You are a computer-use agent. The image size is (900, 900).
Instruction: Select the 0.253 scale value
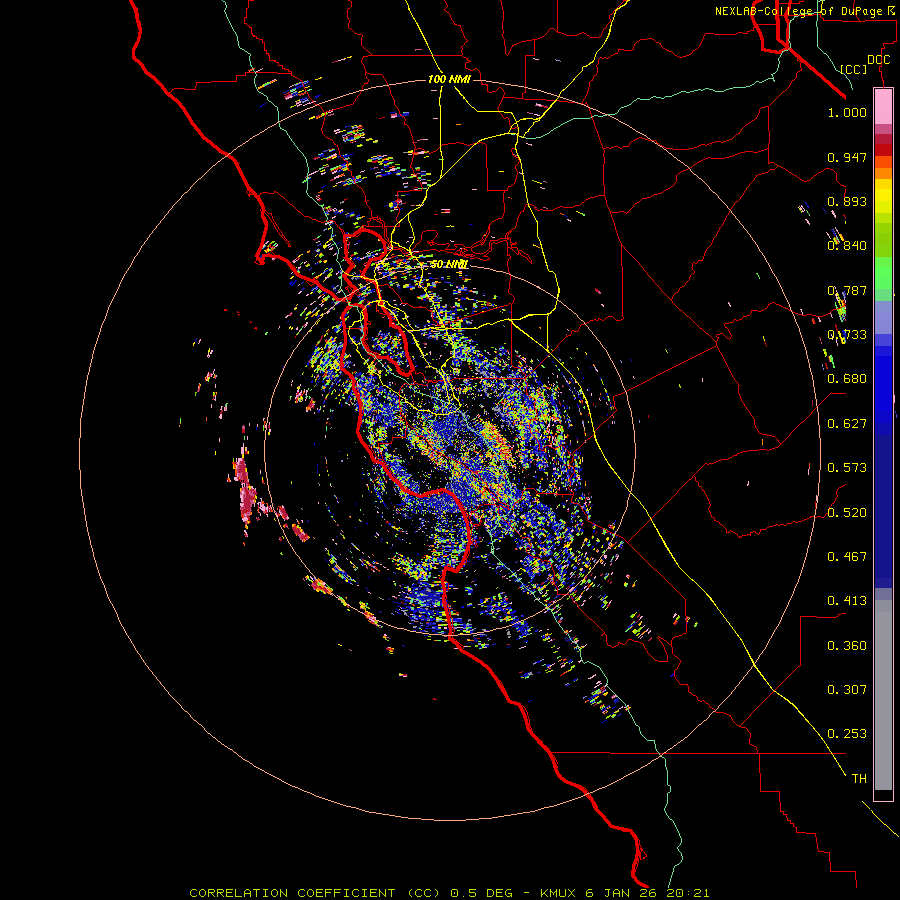[847, 734]
